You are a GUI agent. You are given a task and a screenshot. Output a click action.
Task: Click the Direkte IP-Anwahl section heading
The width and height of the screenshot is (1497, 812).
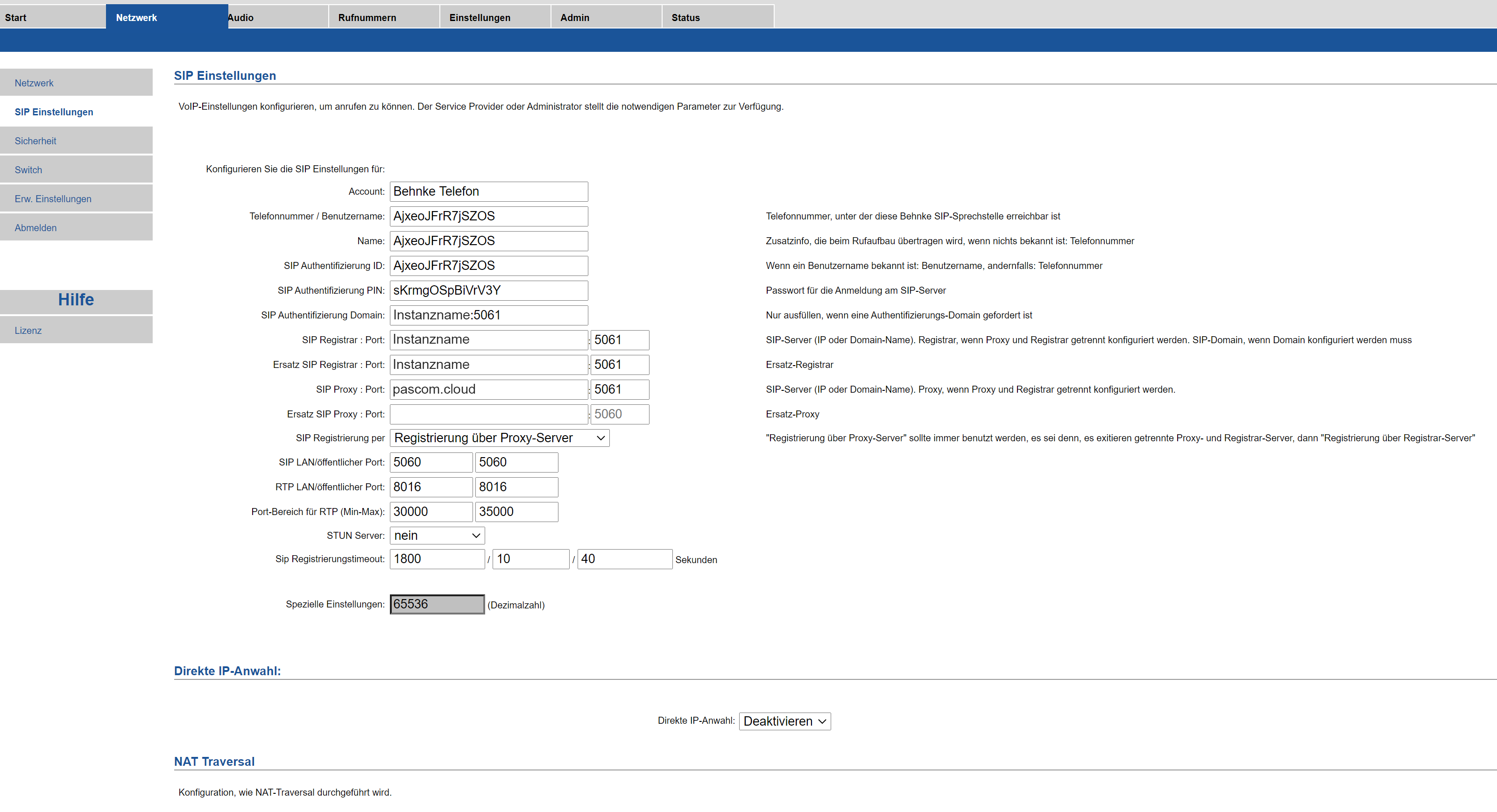click(227, 671)
